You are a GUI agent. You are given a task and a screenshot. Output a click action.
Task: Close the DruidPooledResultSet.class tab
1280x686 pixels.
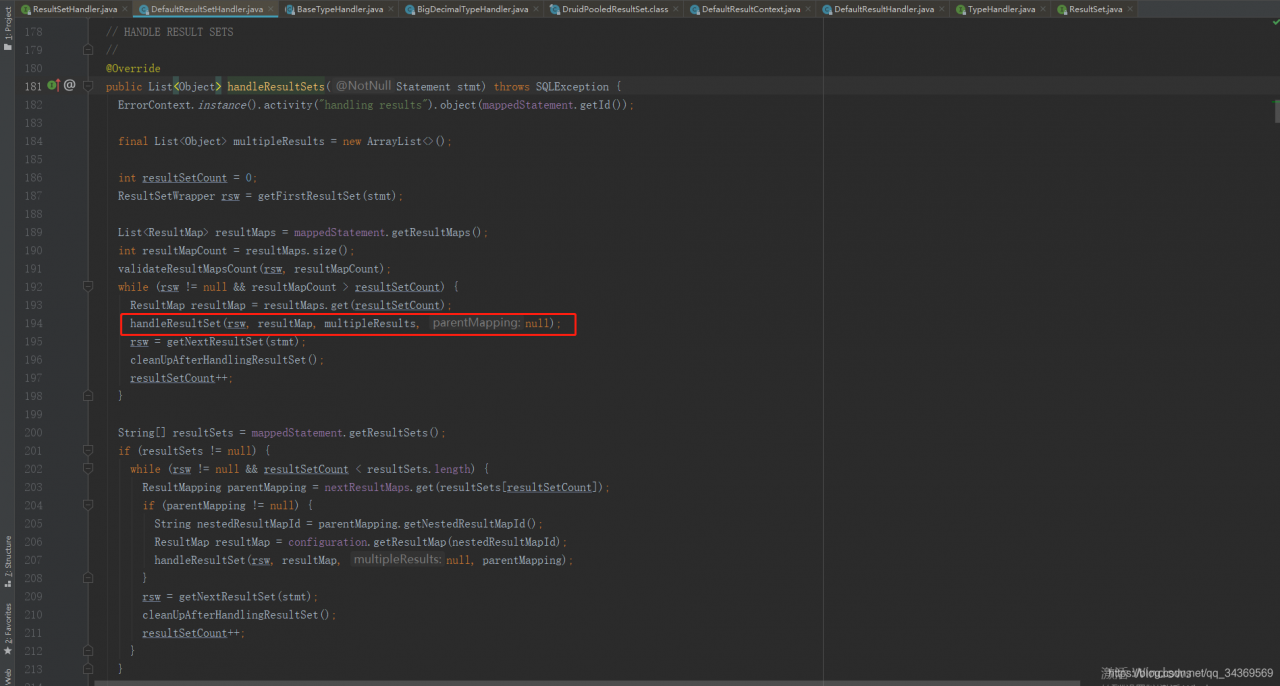[x=677, y=9]
